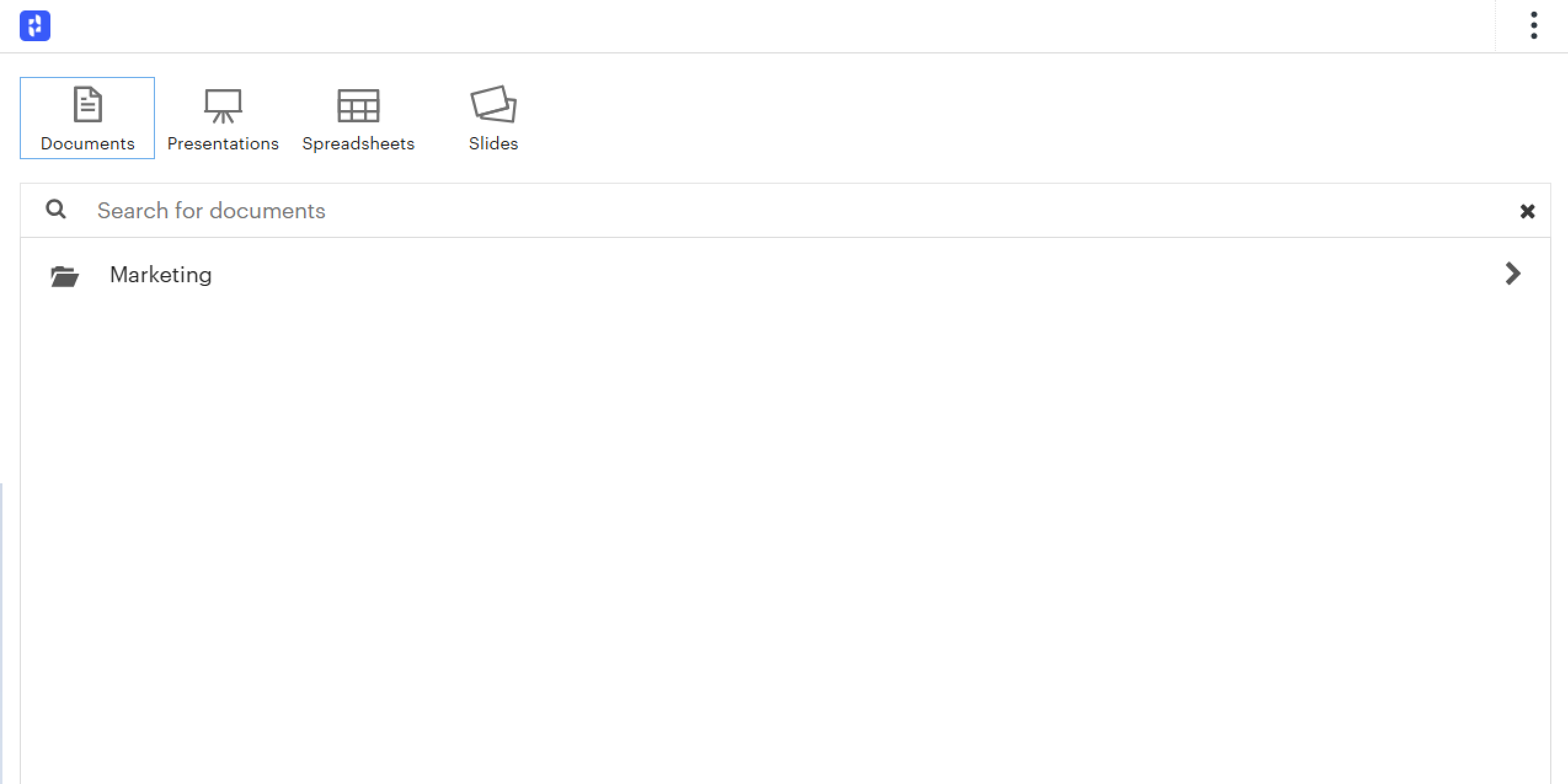The image size is (1568, 784).
Task: Click the magnifying glass search icon
Action: tap(56, 210)
